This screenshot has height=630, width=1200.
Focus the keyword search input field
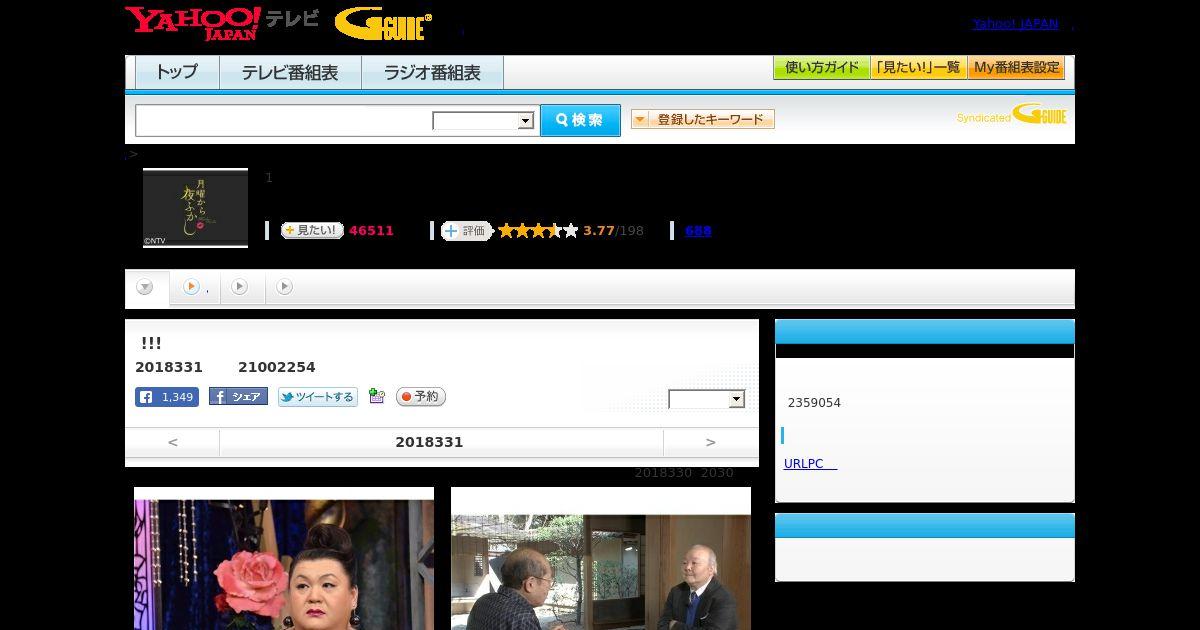284,120
